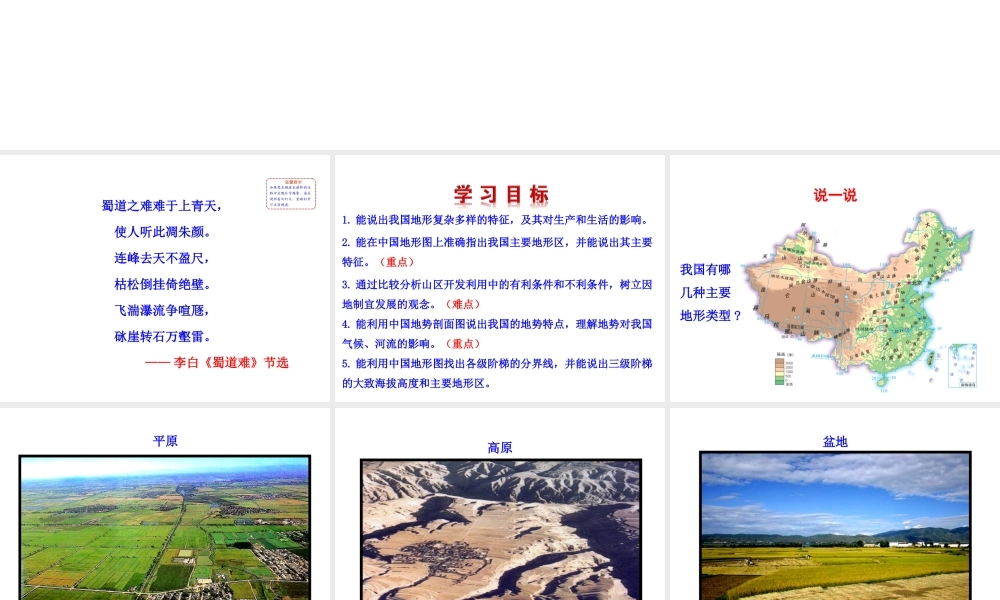This screenshot has width=1000, height=600.
Task: Click the 平原 slide label
Action: point(165,441)
